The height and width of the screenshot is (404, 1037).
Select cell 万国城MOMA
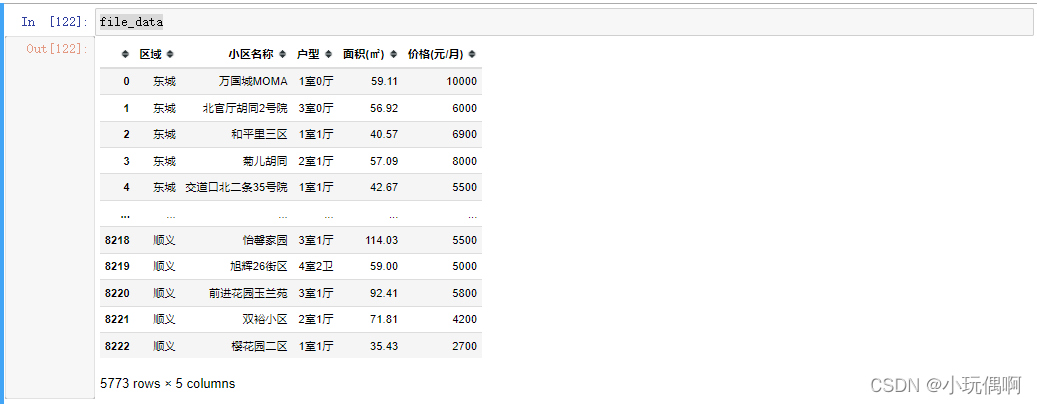pyautogui.click(x=253, y=81)
